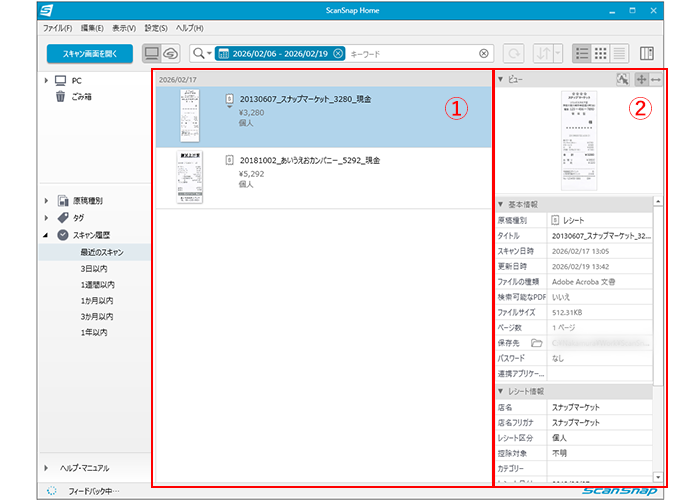Image resolution: width=700 pixels, height=500 pixels.
Task: Open the ヘルプ(H) menu
Action: tap(188, 28)
